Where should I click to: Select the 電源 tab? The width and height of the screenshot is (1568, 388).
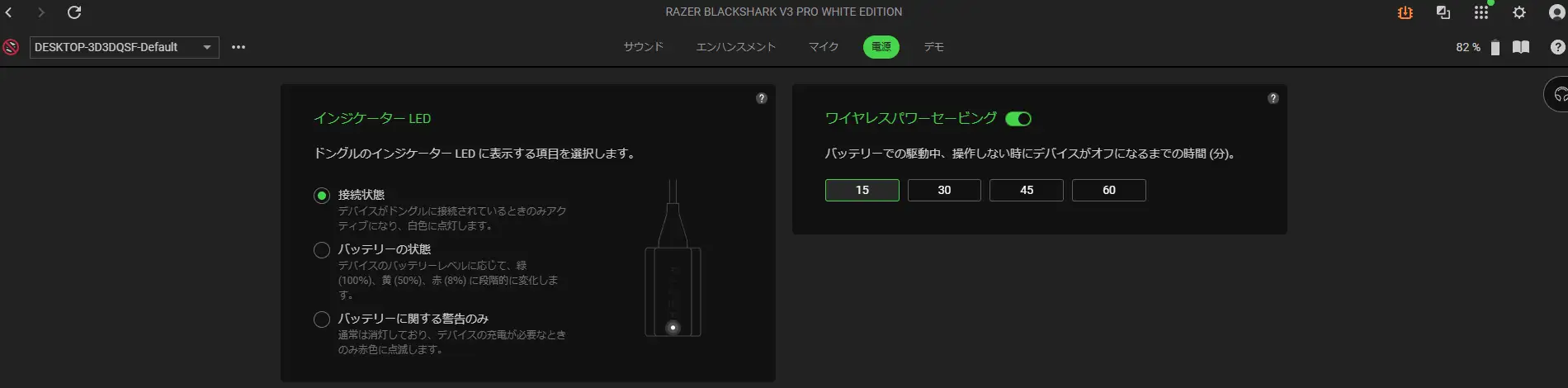[x=881, y=47]
